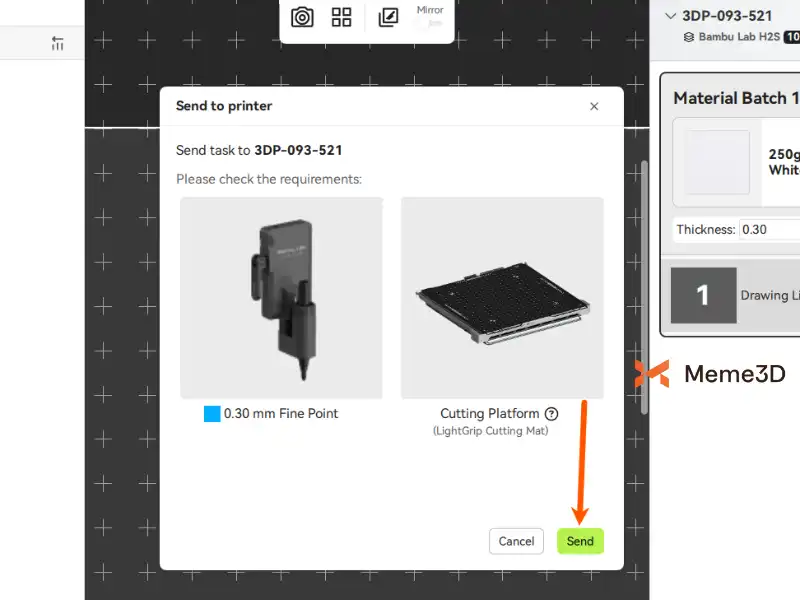Click the Thickness input field
Screen dimensions: 800x600
tap(768, 229)
